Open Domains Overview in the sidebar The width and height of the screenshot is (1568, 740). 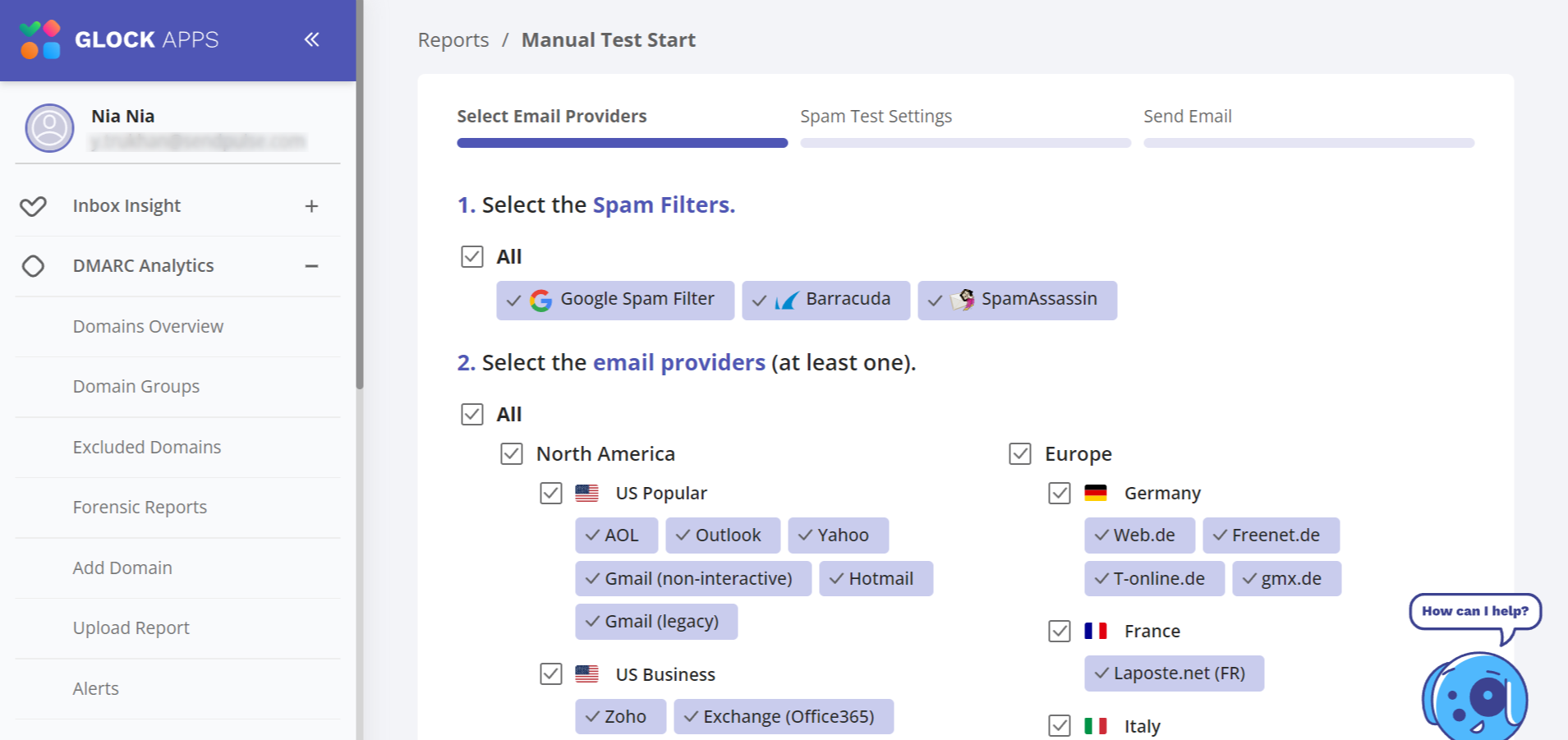click(148, 327)
